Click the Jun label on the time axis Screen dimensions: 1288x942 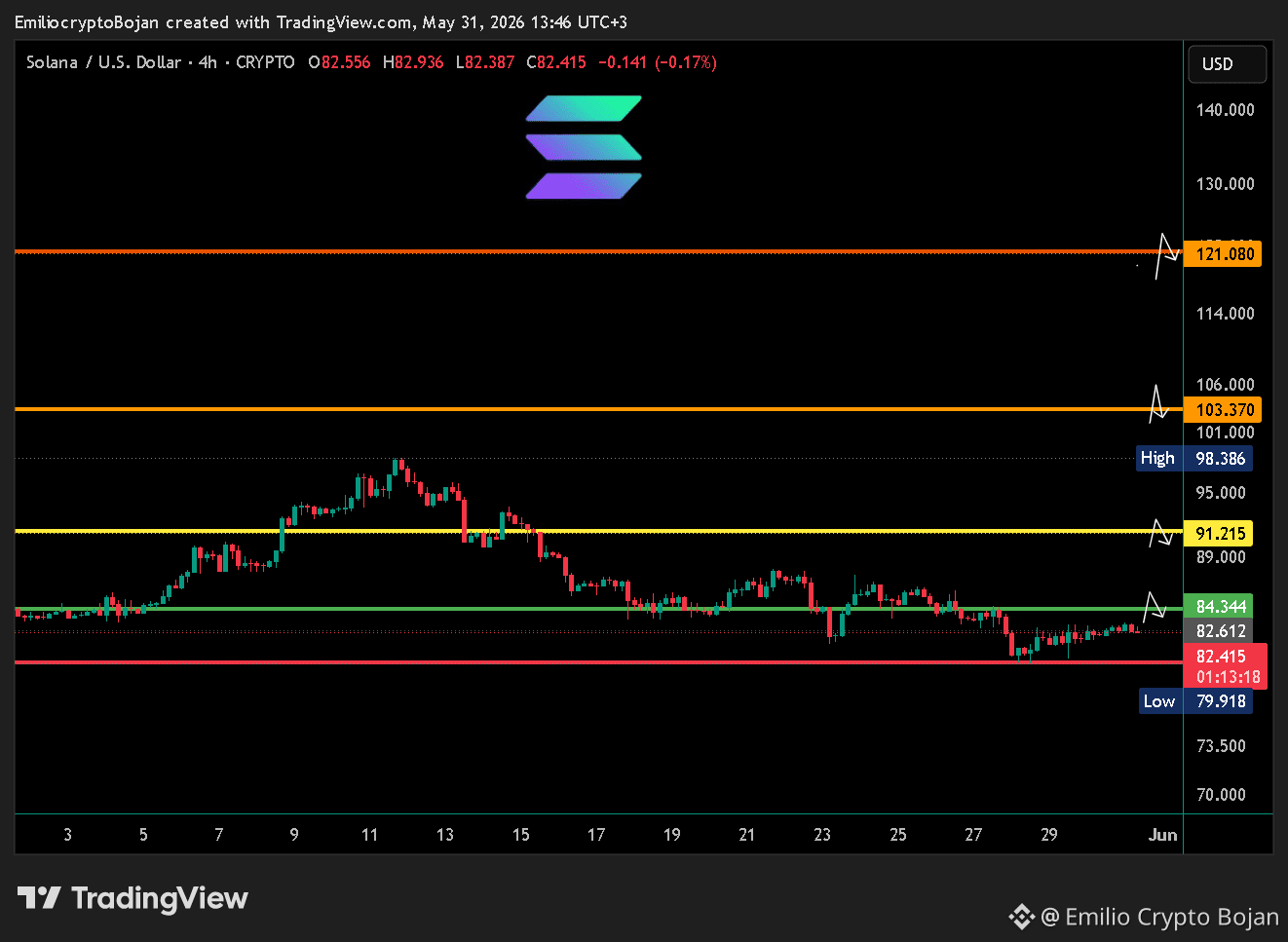(1162, 835)
